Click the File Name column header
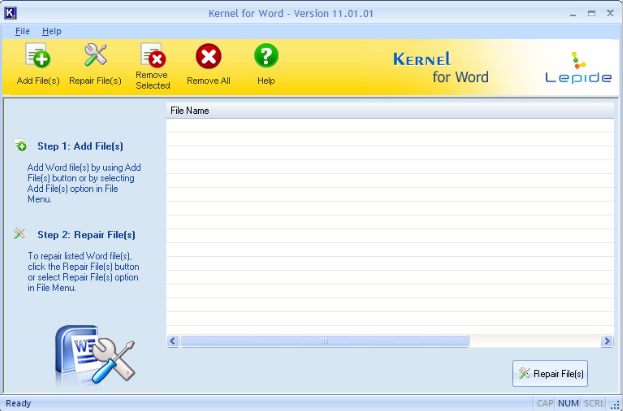 click(x=390, y=111)
